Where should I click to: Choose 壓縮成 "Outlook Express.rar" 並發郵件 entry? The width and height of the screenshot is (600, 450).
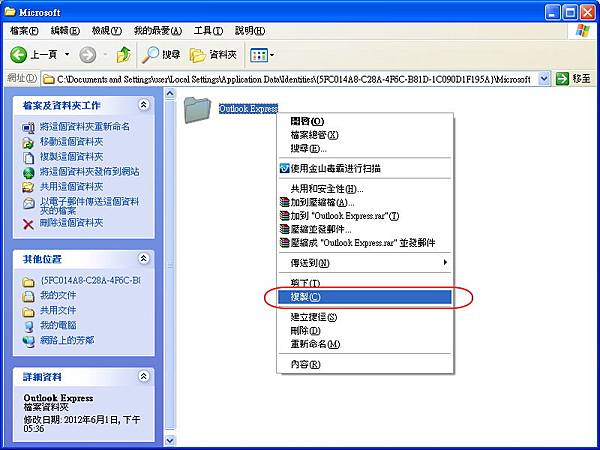pyautogui.click(x=365, y=243)
